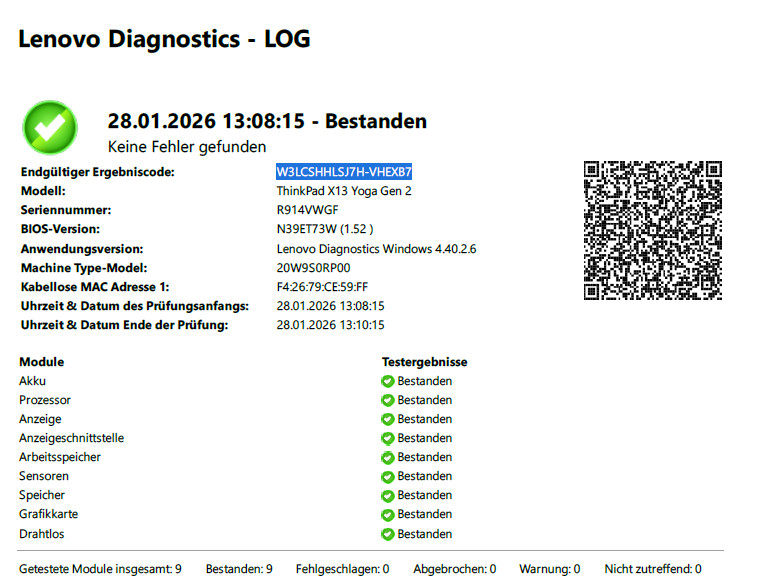Select the Akku module row name
767x586 pixels.
(32, 381)
